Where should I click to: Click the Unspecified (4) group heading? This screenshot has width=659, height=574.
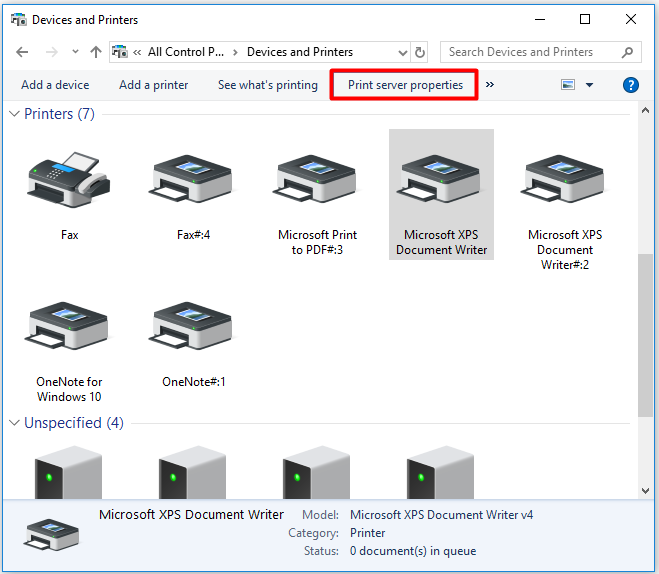pyautogui.click(x=74, y=423)
